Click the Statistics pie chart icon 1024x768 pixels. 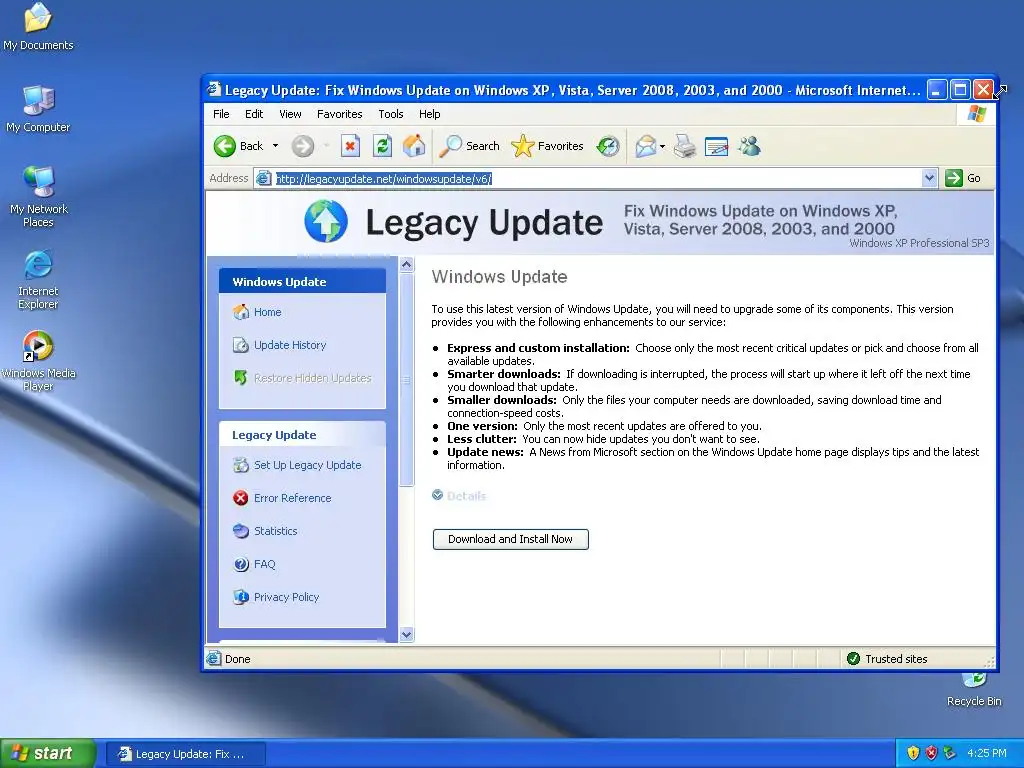[x=241, y=531]
